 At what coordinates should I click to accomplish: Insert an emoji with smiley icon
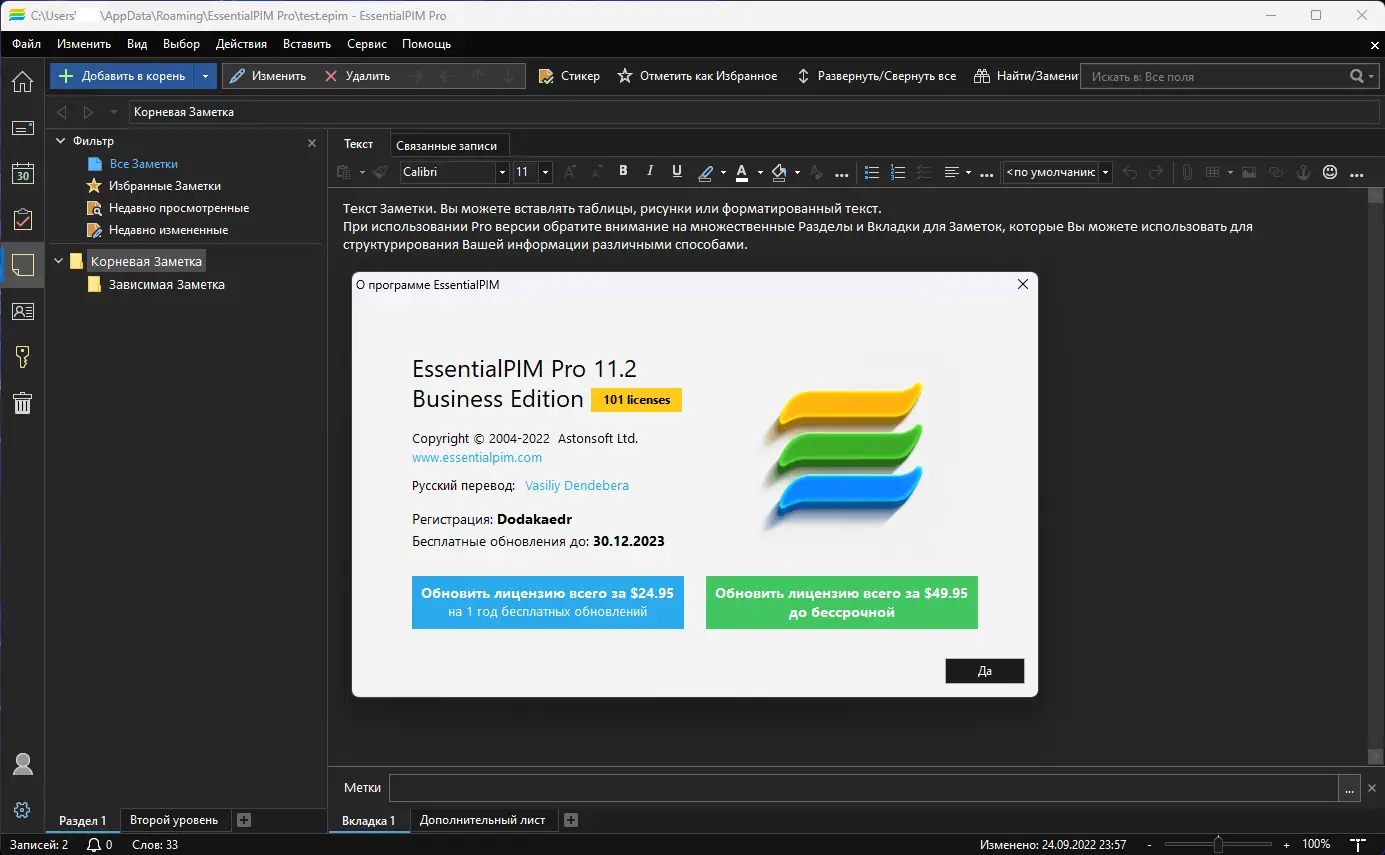[1330, 172]
